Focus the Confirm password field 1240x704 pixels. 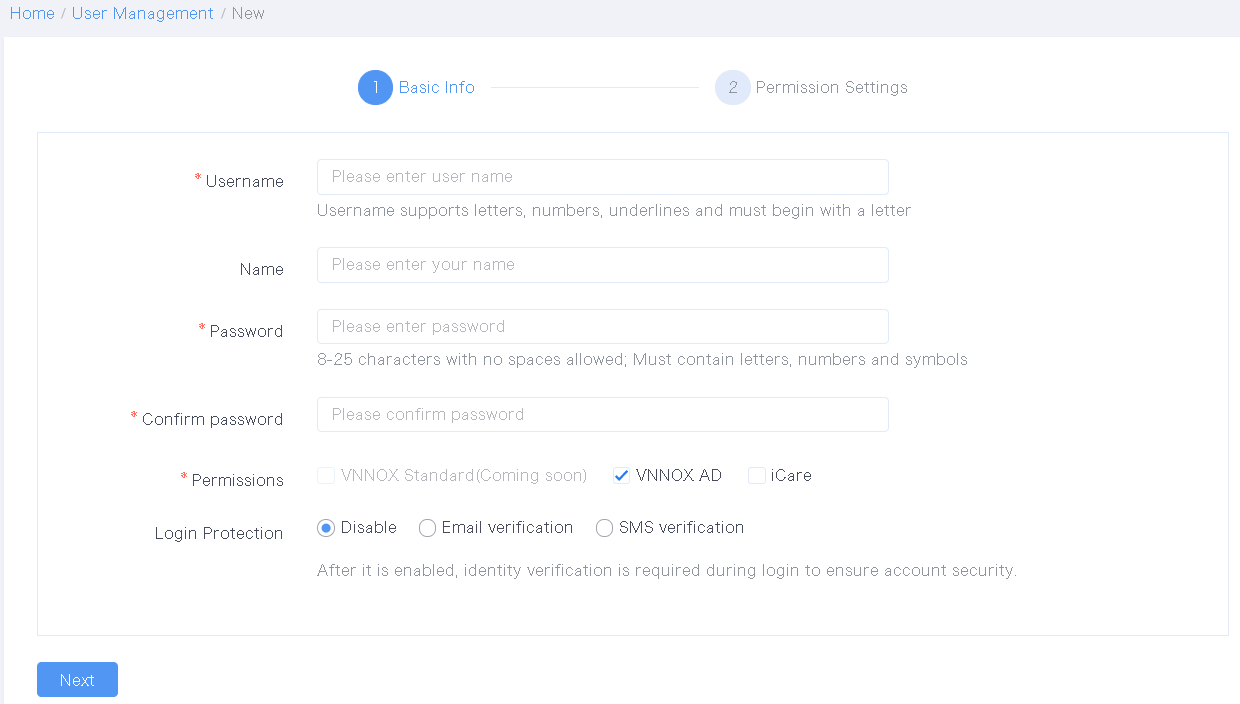[x=602, y=415]
